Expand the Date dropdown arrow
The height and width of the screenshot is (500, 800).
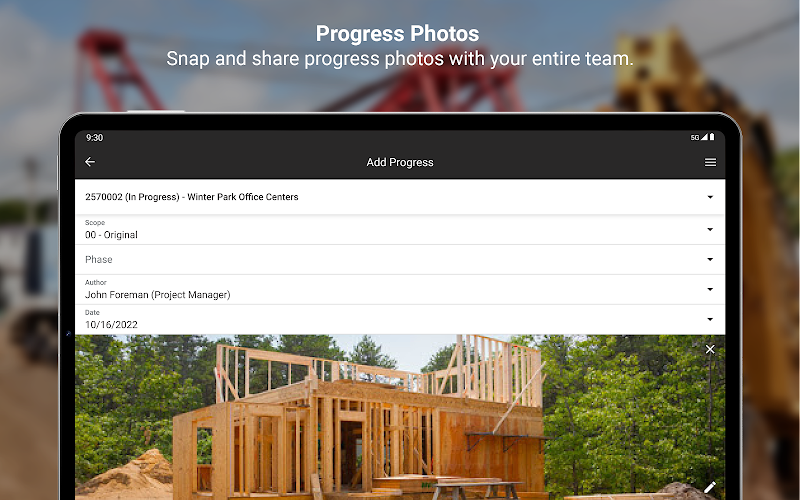[710, 319]
